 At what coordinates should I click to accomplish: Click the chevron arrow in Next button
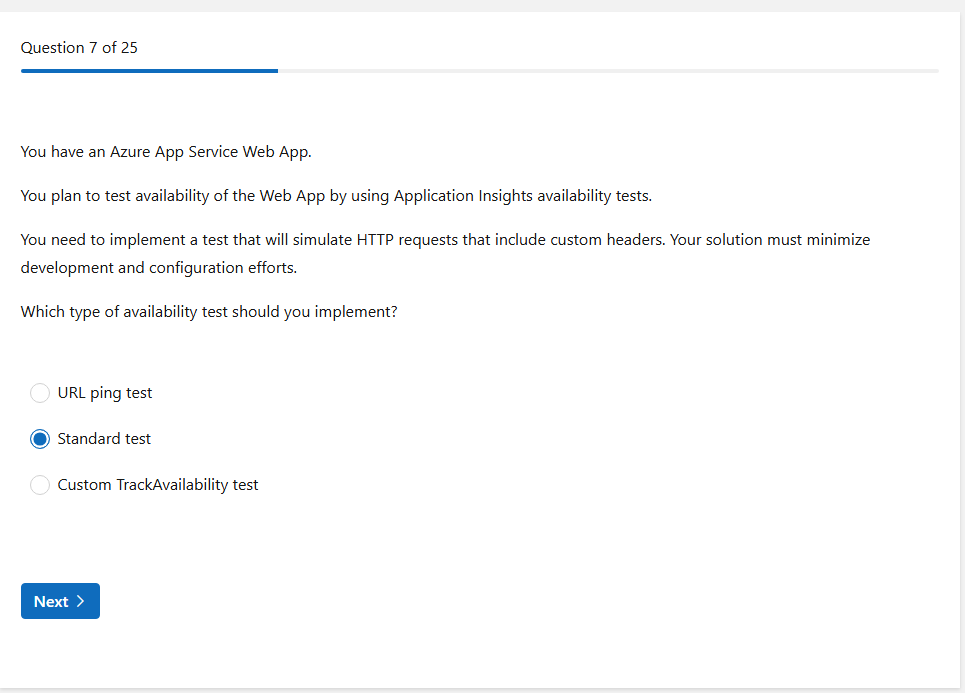[x=81, y=601]
